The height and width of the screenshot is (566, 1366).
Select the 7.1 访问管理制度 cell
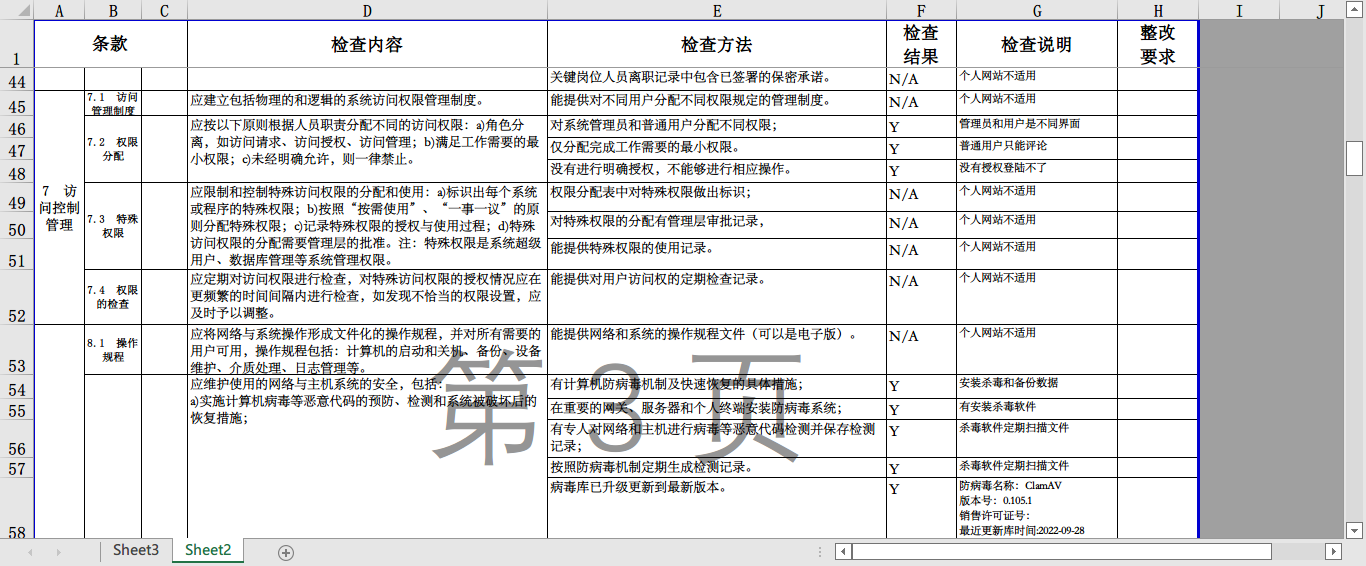point(113,103)
